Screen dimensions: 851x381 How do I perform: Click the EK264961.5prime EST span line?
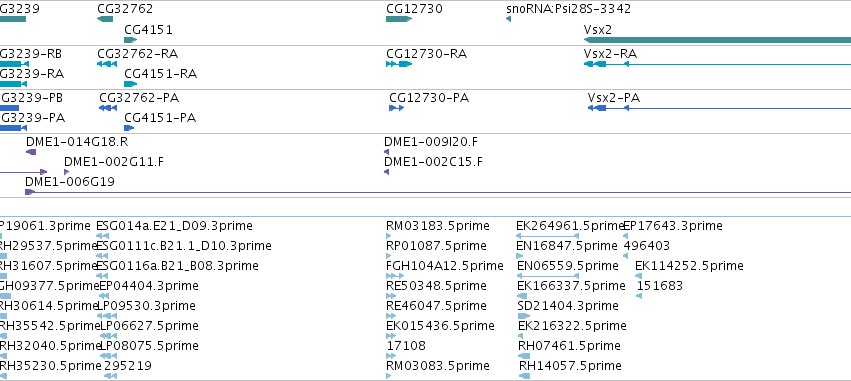(x=548, y=236)
